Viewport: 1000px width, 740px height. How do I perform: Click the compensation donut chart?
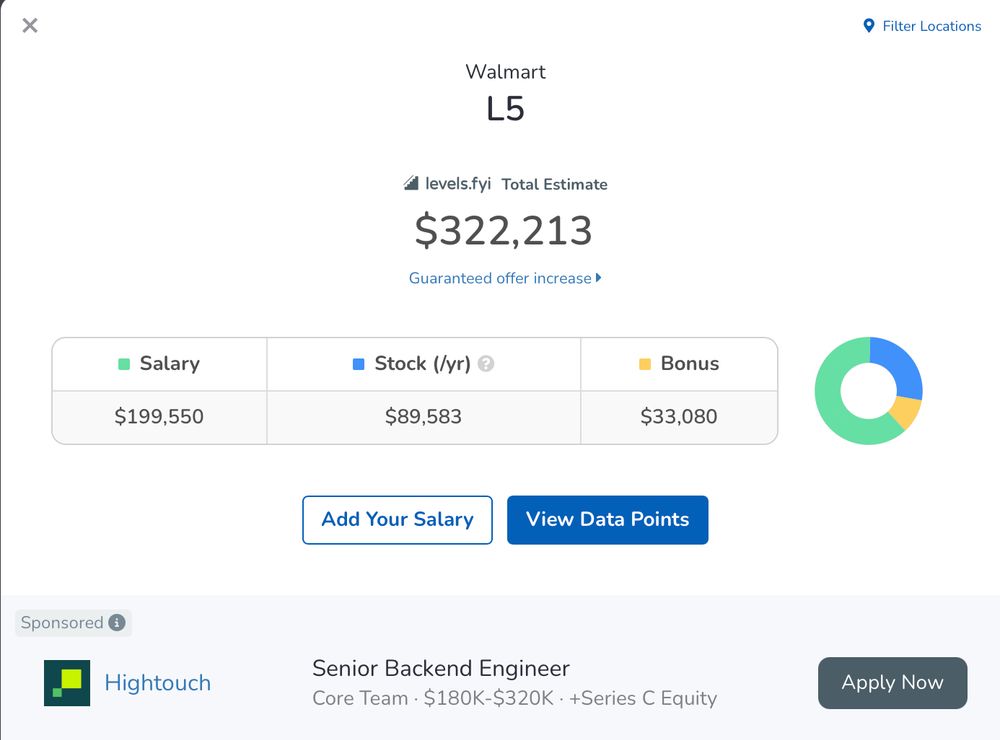point(869,390)
